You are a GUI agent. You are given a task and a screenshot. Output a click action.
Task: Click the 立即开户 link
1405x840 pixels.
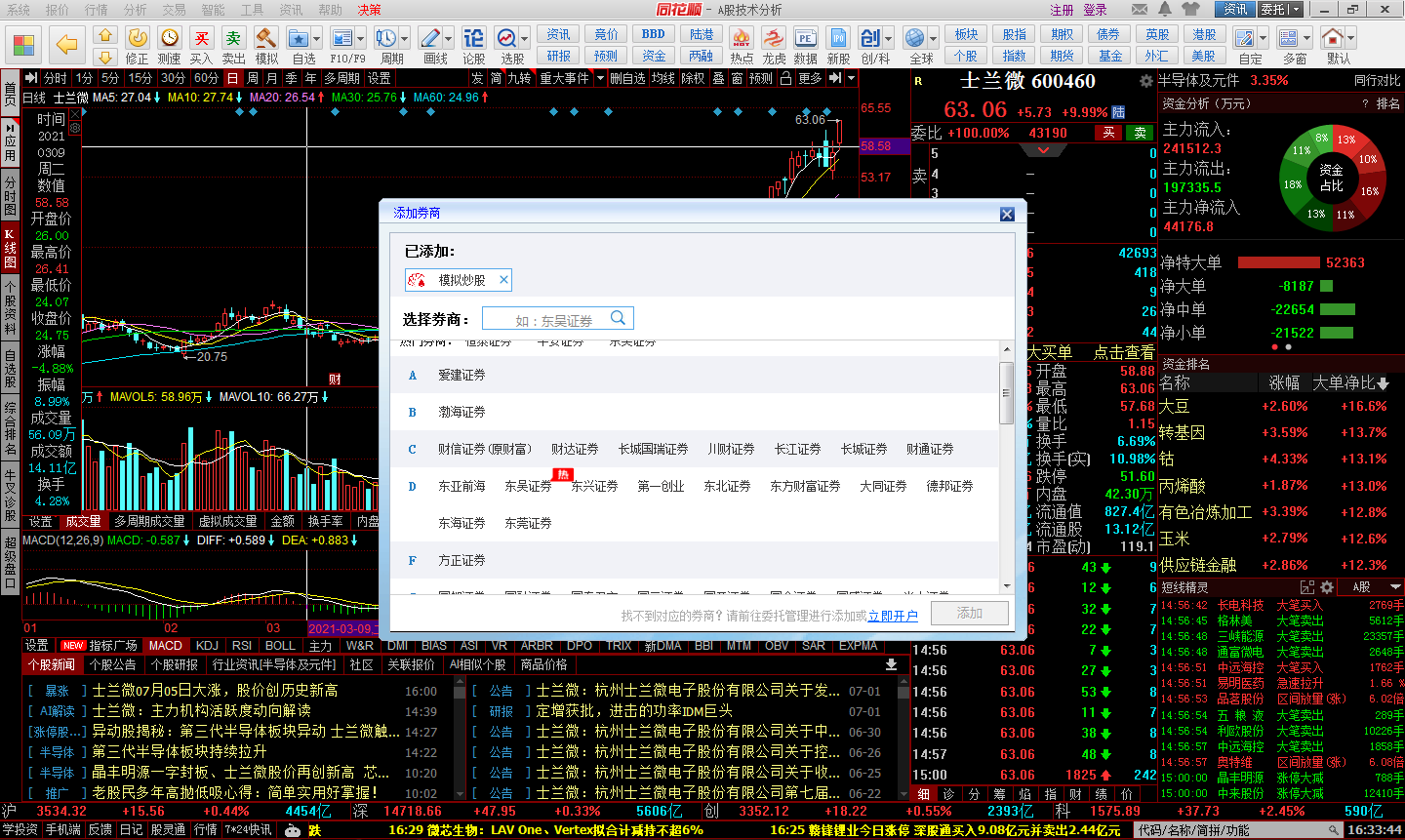pyautogui.click(x=893, y=617)
